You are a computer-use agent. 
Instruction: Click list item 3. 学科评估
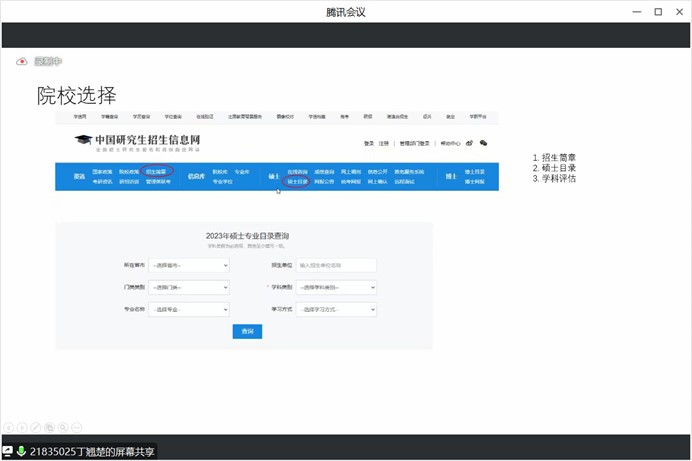[554, 179]
